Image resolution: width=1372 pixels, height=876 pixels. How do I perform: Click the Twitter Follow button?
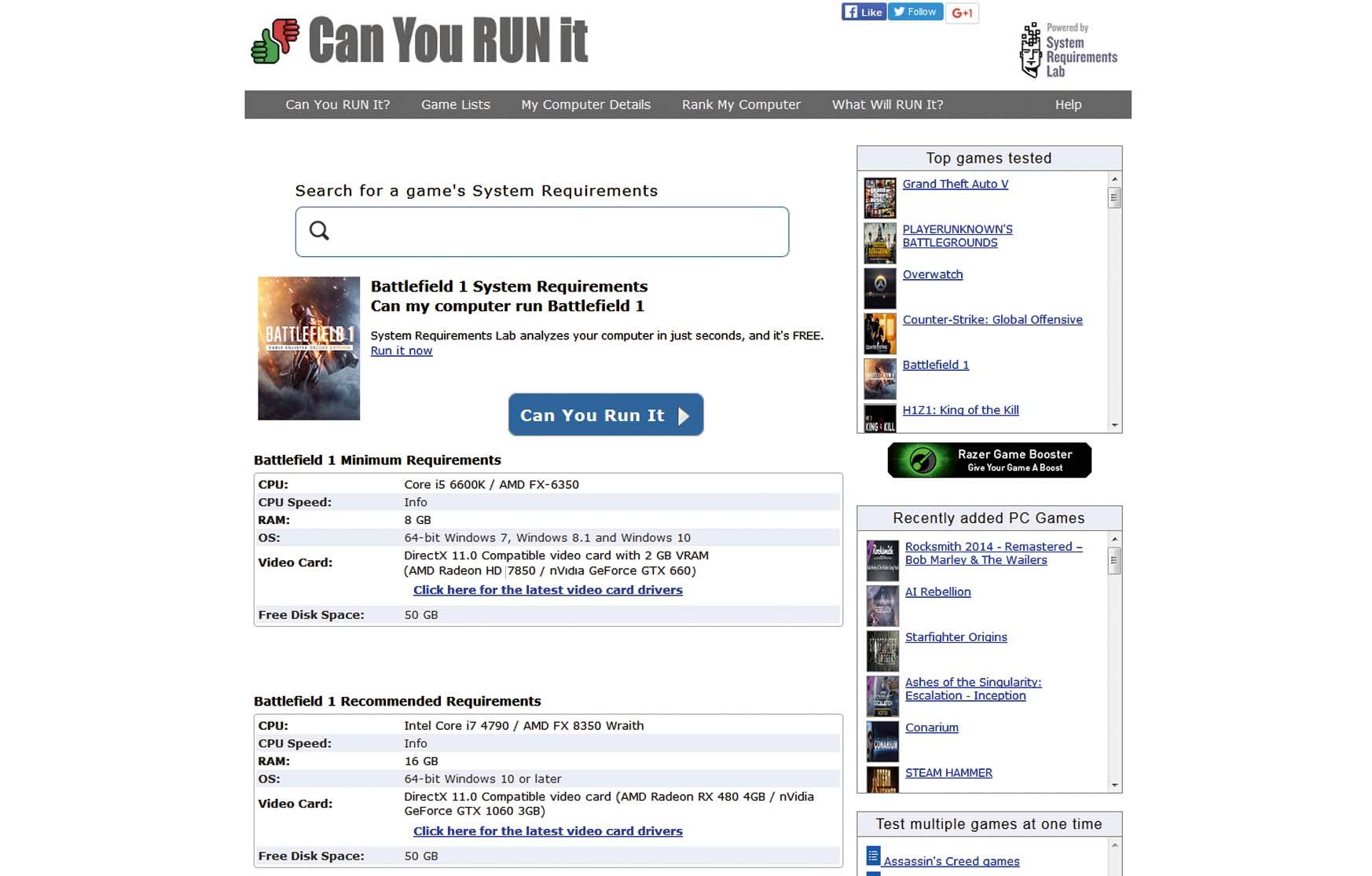click(915, 12)
